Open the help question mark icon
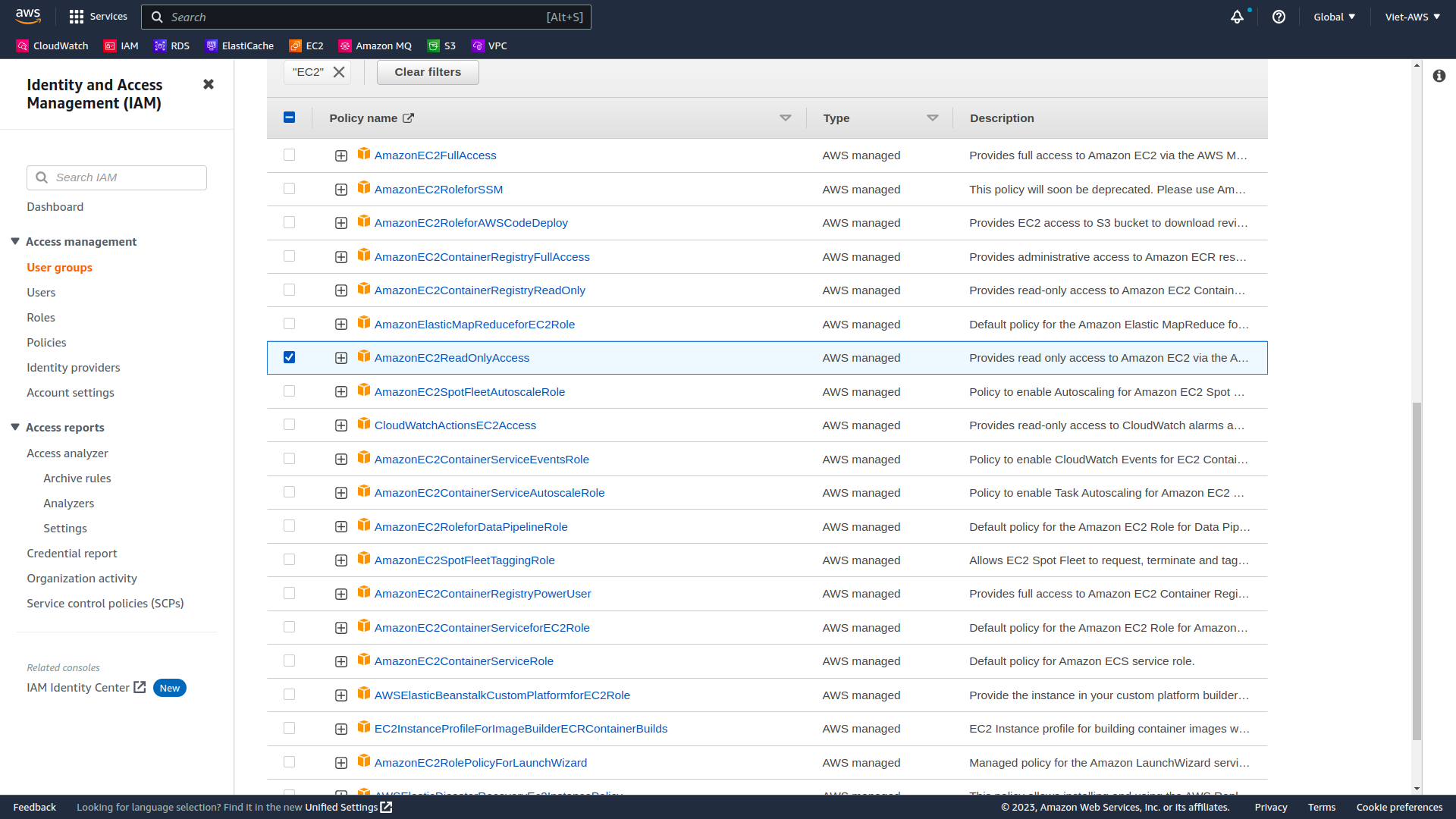Screen dimensions: 1456x819 [x=1279, y=17]
